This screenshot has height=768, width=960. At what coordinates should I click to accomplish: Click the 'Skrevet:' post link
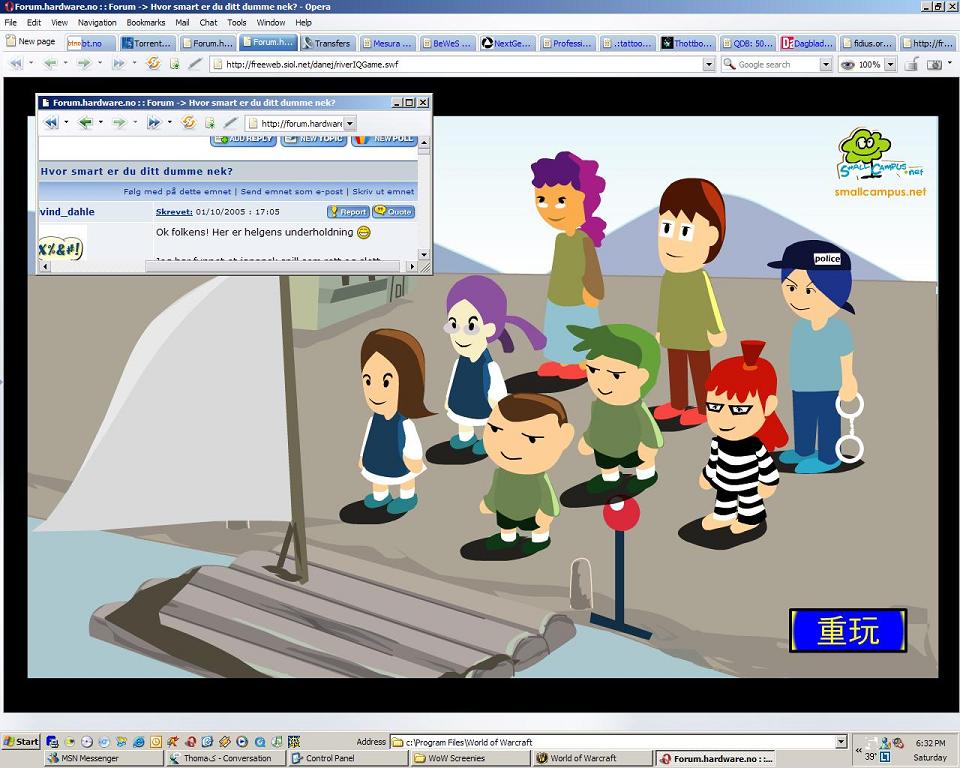pos(174,212)
